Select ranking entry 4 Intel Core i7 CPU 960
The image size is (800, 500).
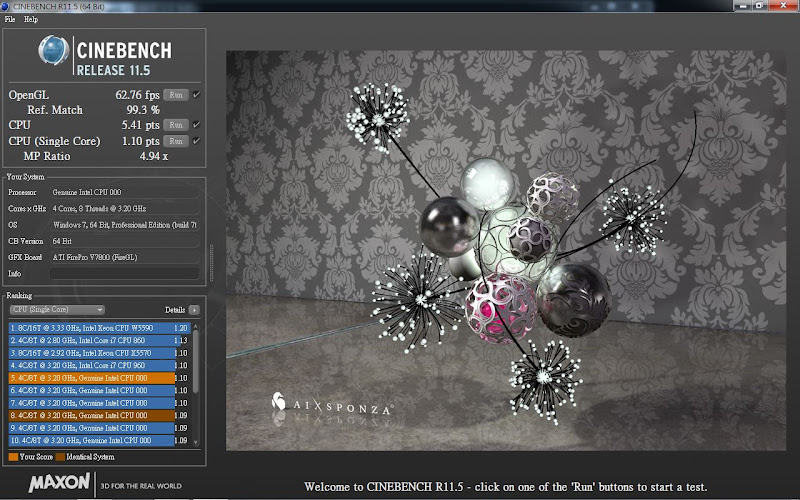[99, 365]
